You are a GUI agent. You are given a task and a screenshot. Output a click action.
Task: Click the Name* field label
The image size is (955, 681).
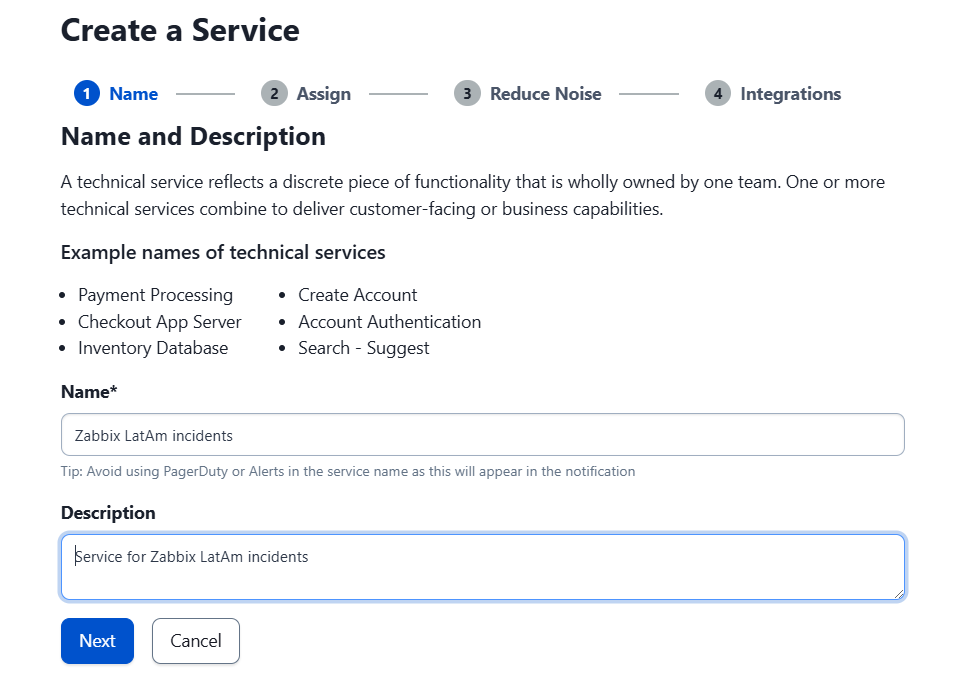(89, 392)
